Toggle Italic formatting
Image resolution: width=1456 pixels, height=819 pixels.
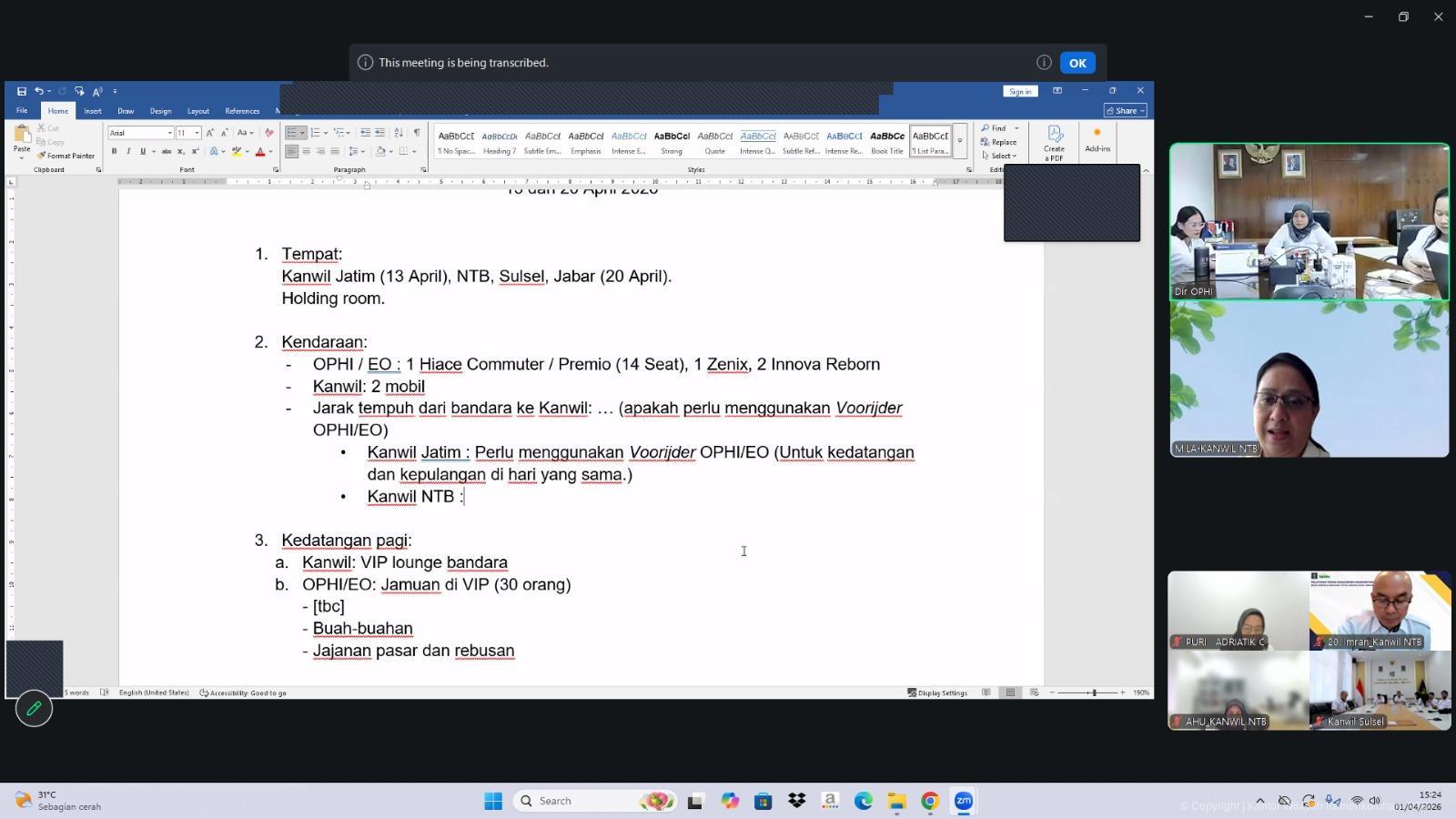click(128, 152)
